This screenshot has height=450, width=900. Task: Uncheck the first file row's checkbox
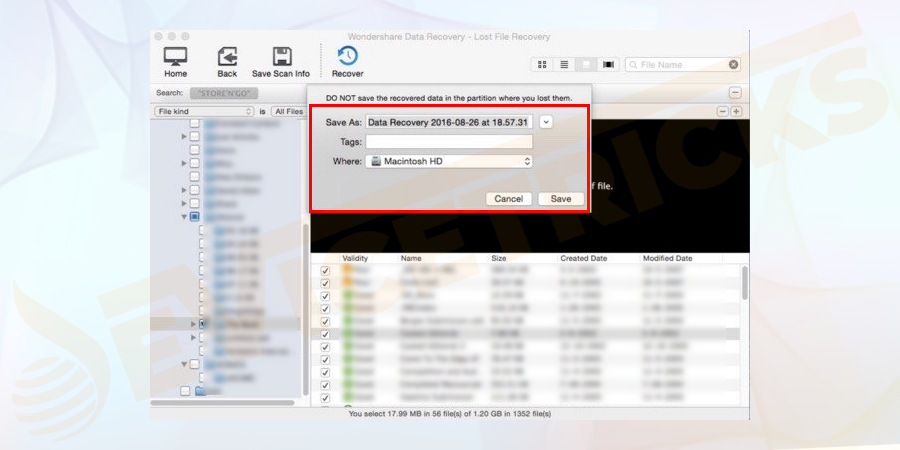[x=325, y=270]
